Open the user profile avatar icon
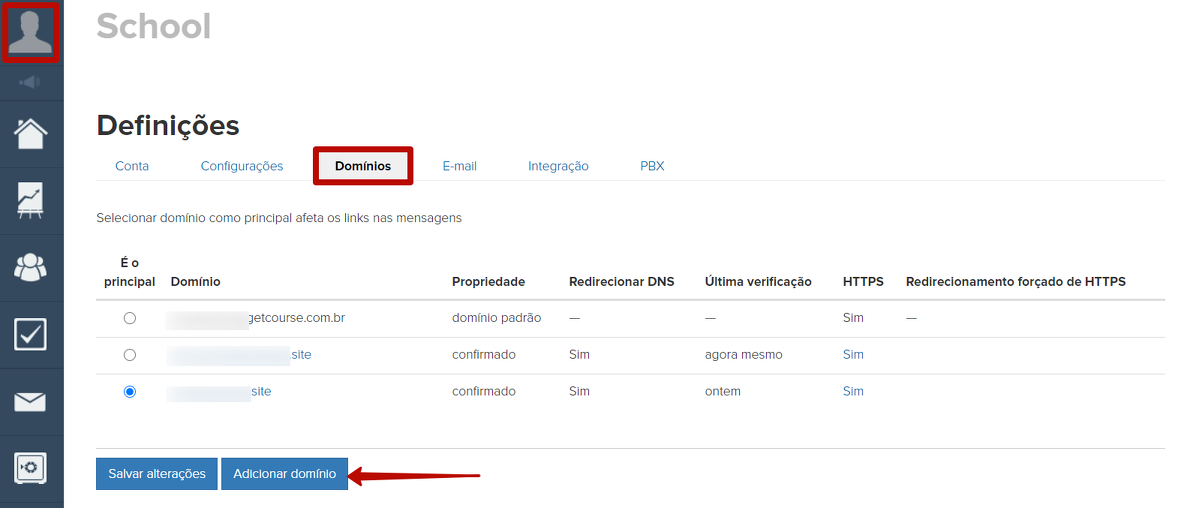This screenshot has height=508, width=1199. point(31,32)
